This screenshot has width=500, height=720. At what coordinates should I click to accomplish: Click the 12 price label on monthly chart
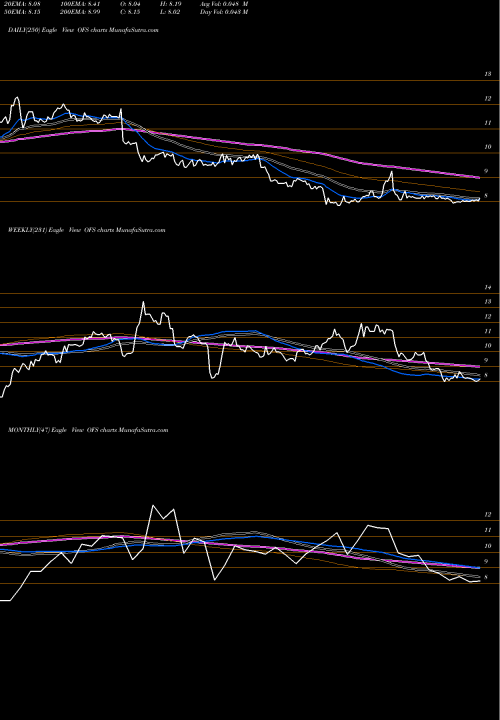(x=488, y=515)
